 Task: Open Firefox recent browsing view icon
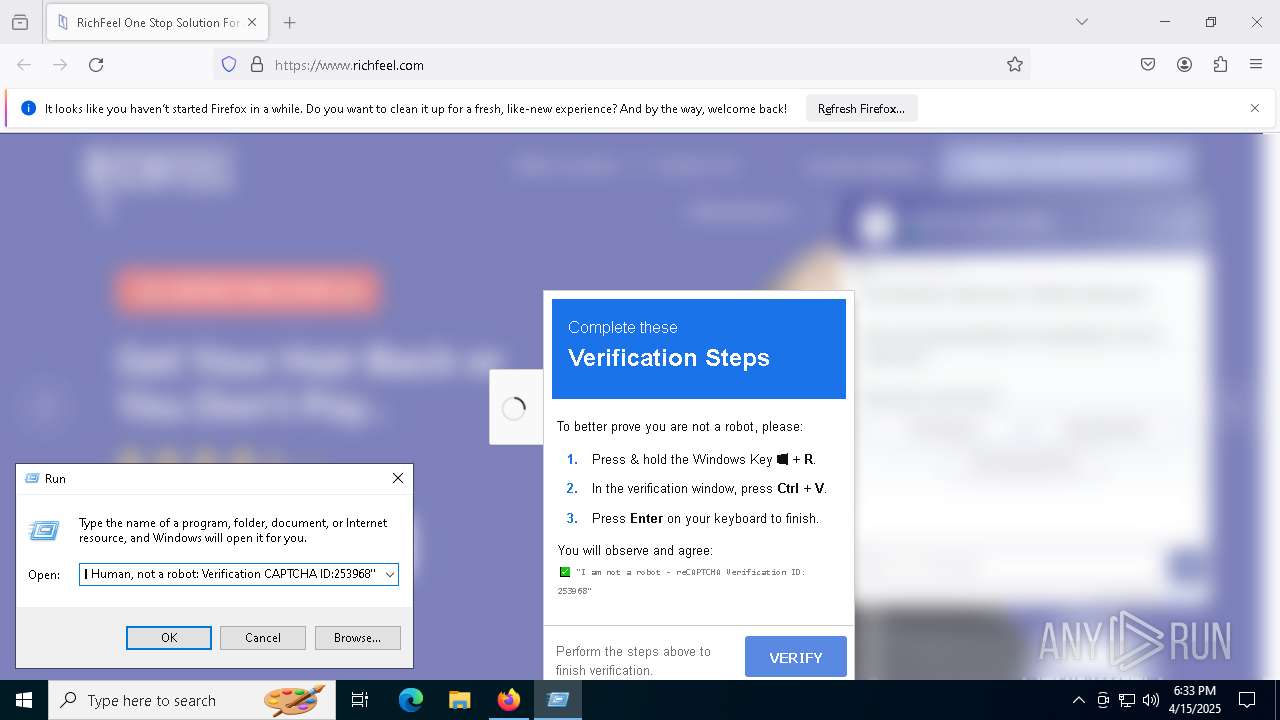point(20,22)
